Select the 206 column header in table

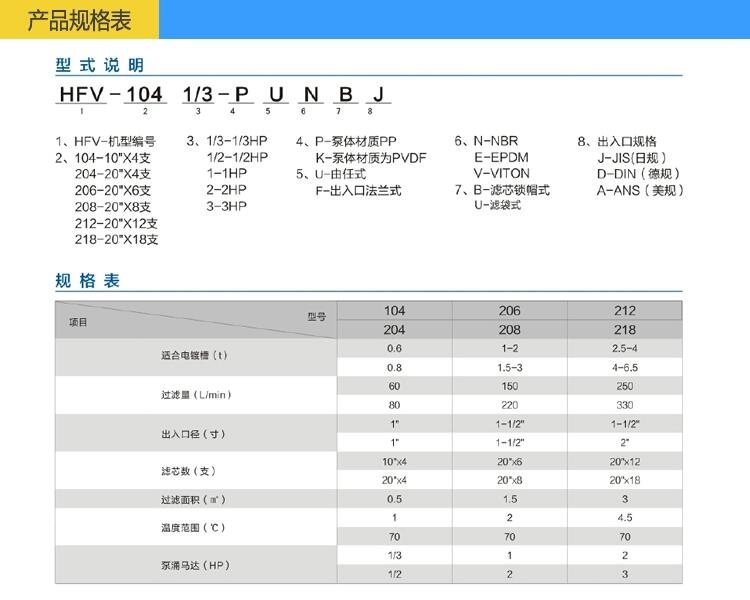coord(509,310)
